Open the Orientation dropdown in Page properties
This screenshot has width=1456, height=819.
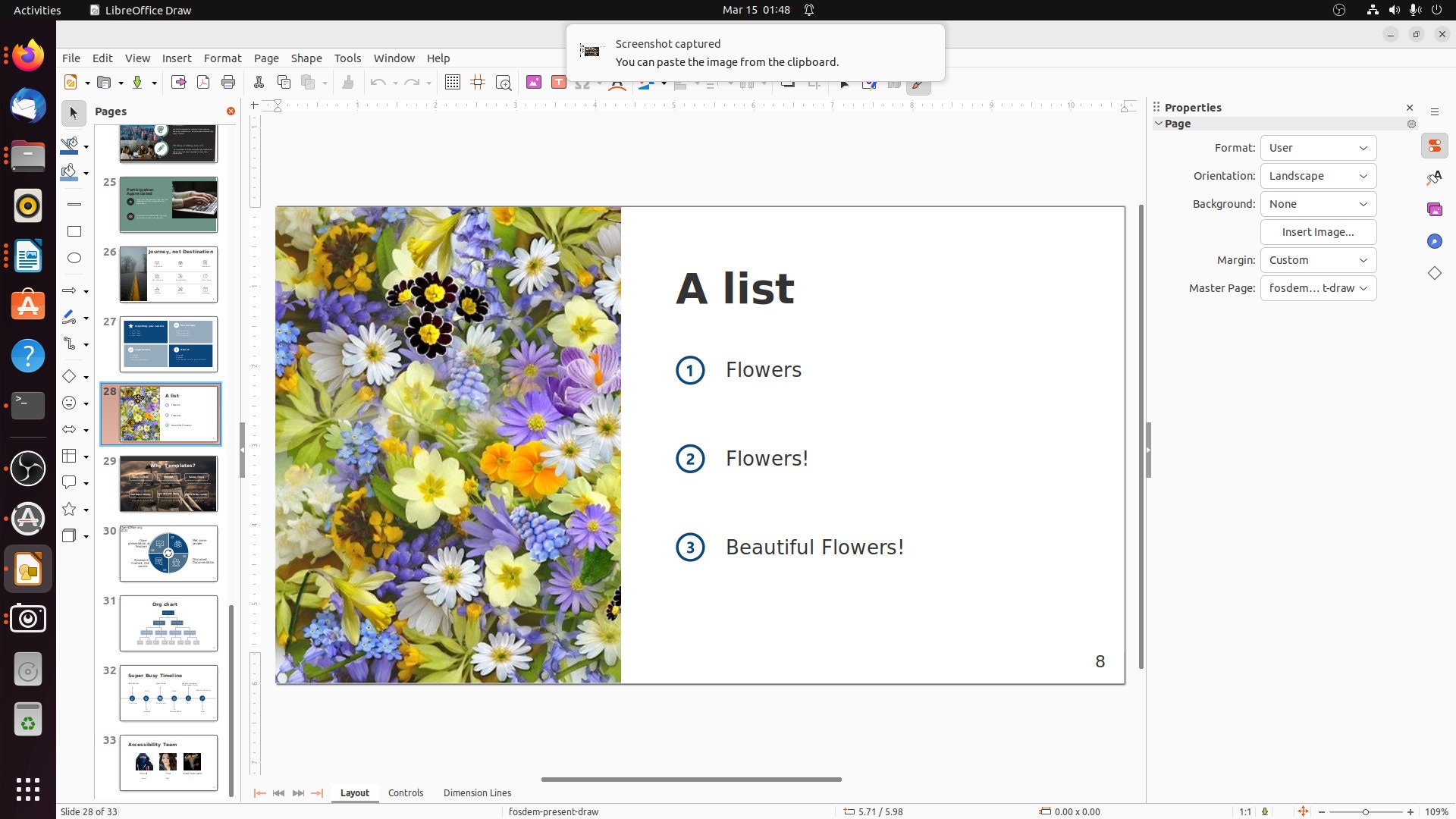[1318, 175]
